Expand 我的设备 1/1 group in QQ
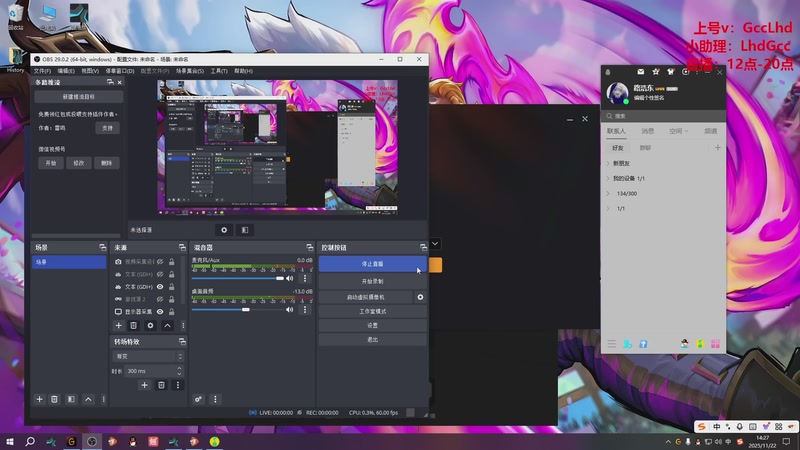Screen dimensions: 800x450 click(608, 179)
